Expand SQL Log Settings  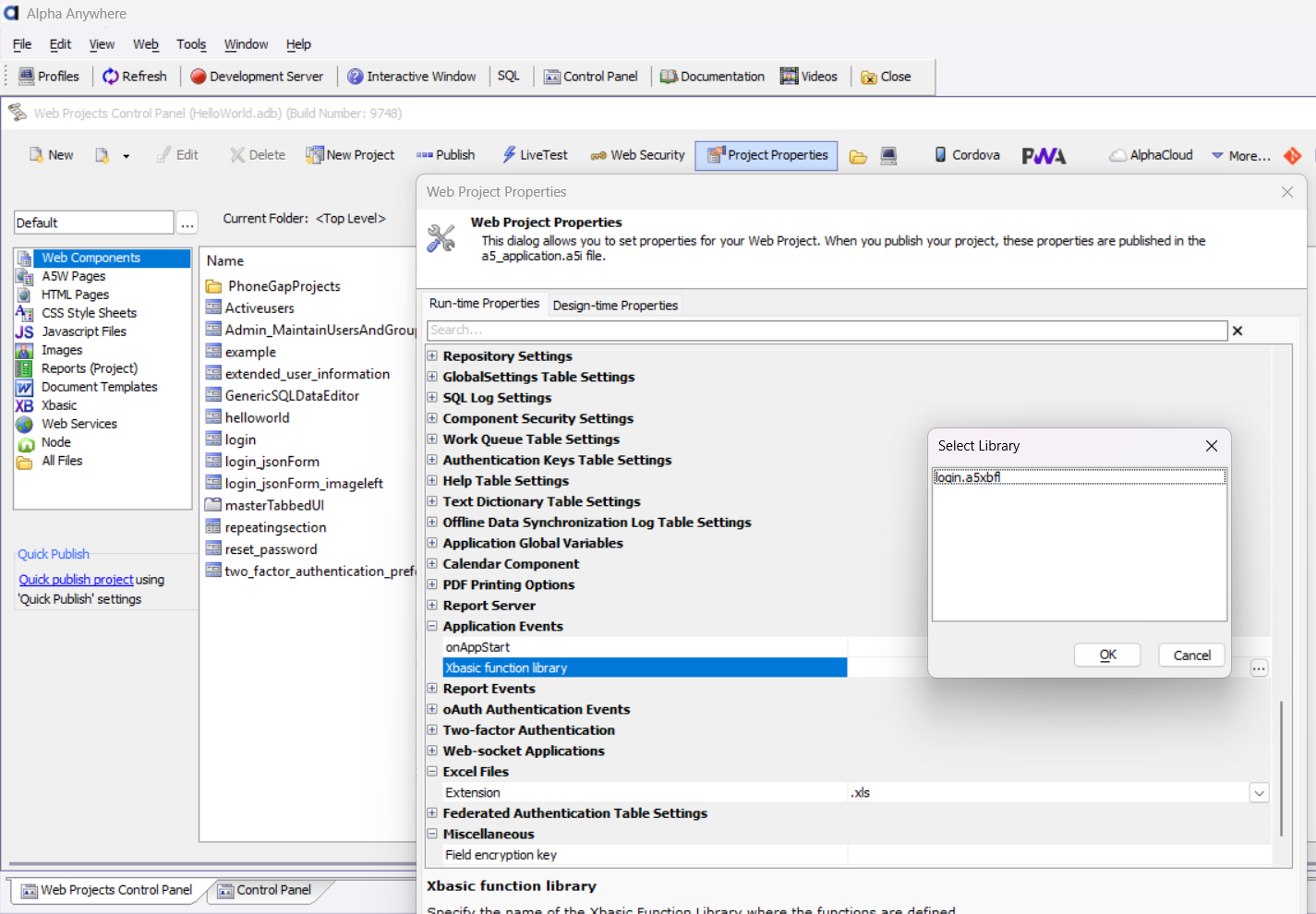tap(432, 398)
